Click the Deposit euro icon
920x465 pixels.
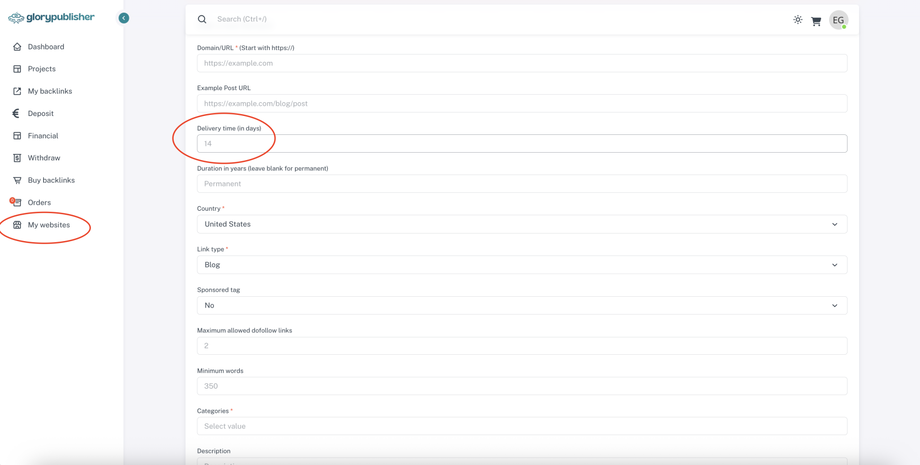(17, 114)
